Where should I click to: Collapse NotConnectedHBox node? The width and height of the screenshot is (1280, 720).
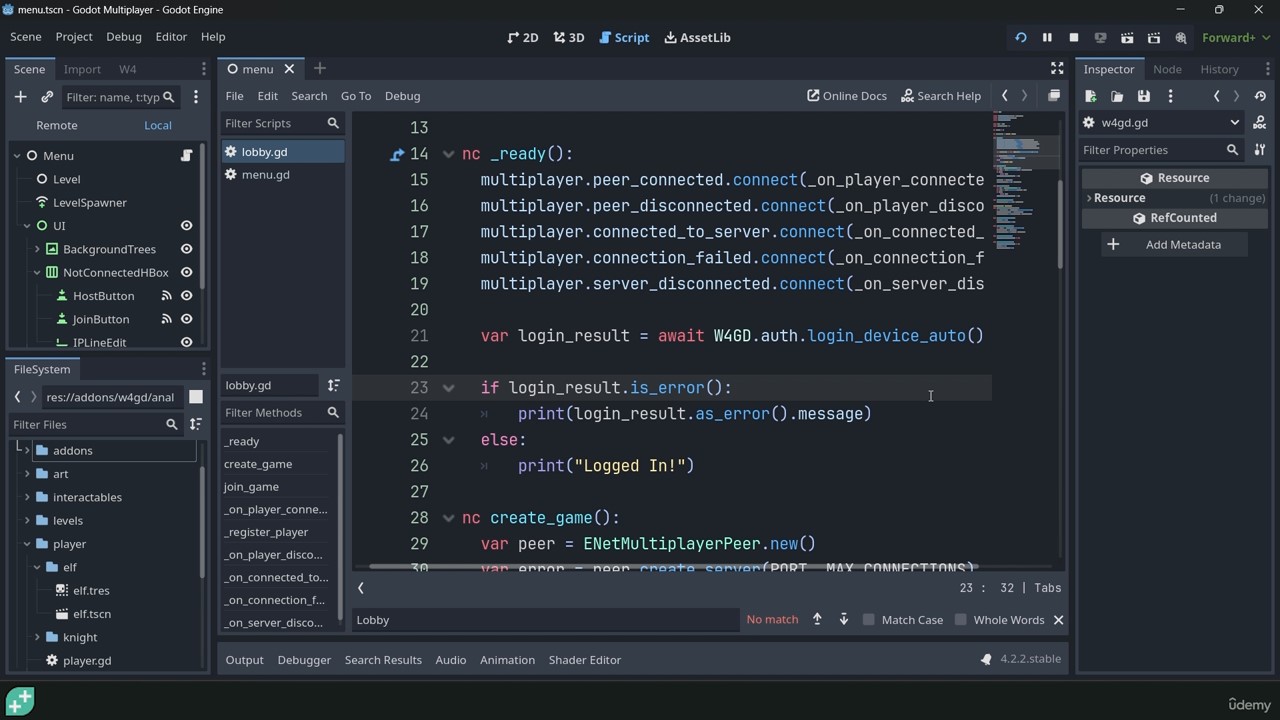click(x=37, y=272)
